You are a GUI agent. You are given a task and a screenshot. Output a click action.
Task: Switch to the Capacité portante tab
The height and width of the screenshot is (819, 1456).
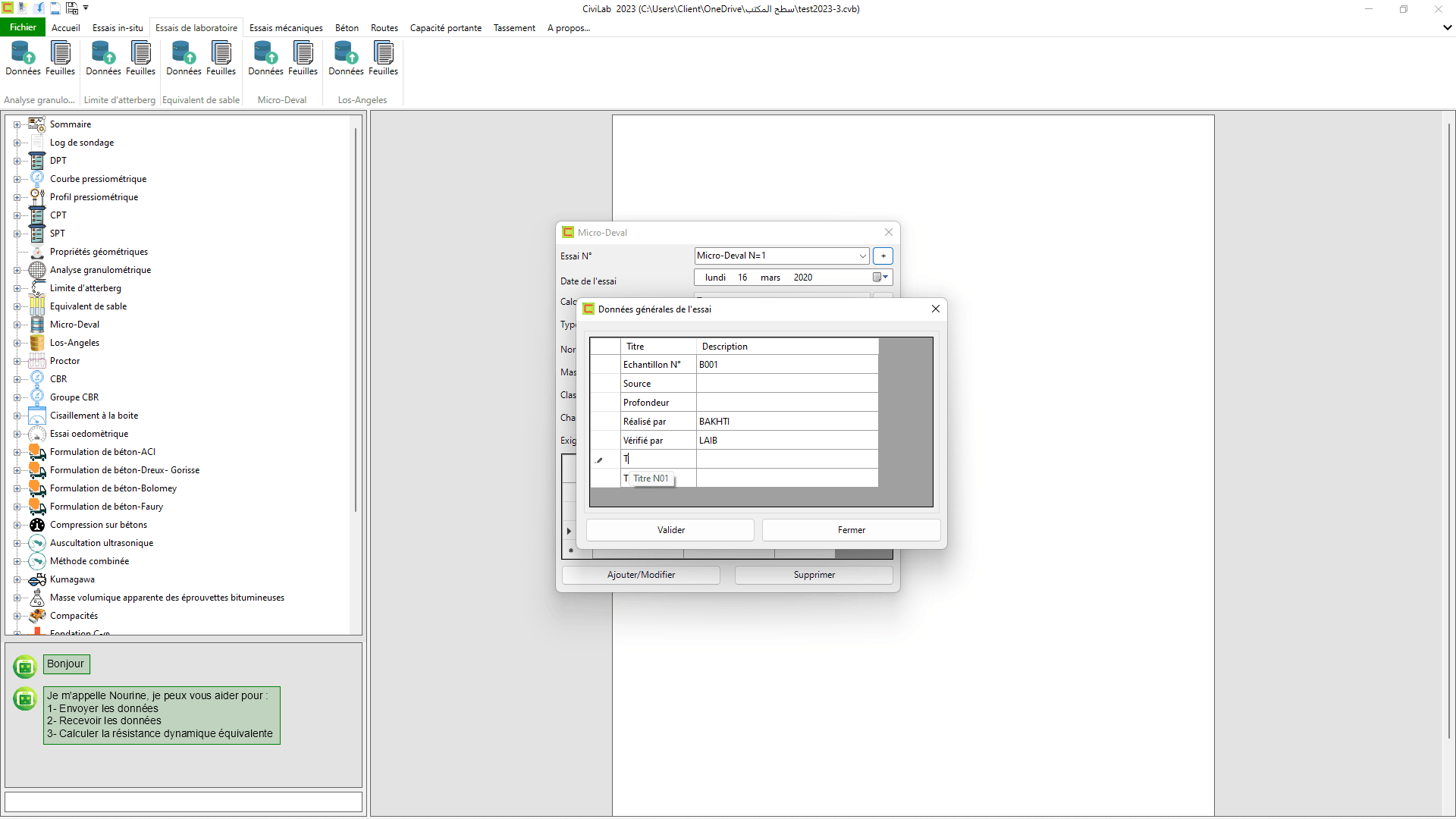(446, 27)
